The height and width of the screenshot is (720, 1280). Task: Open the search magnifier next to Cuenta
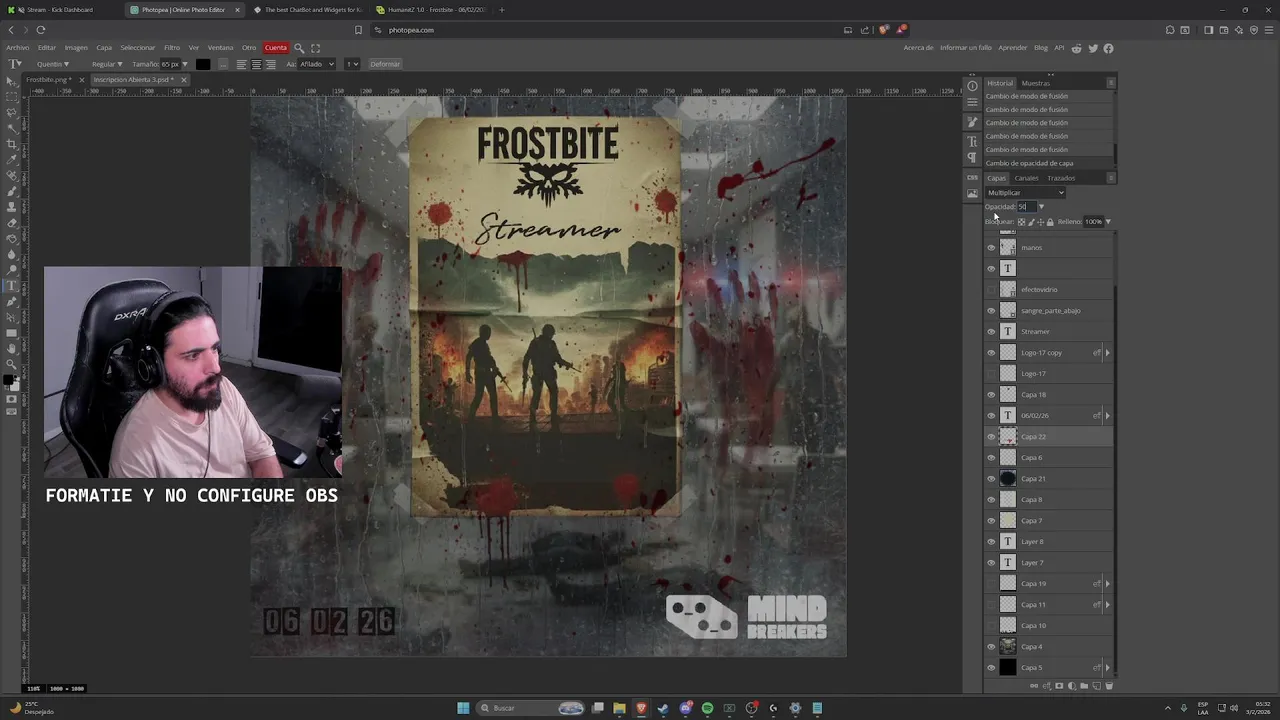(298, 48)
